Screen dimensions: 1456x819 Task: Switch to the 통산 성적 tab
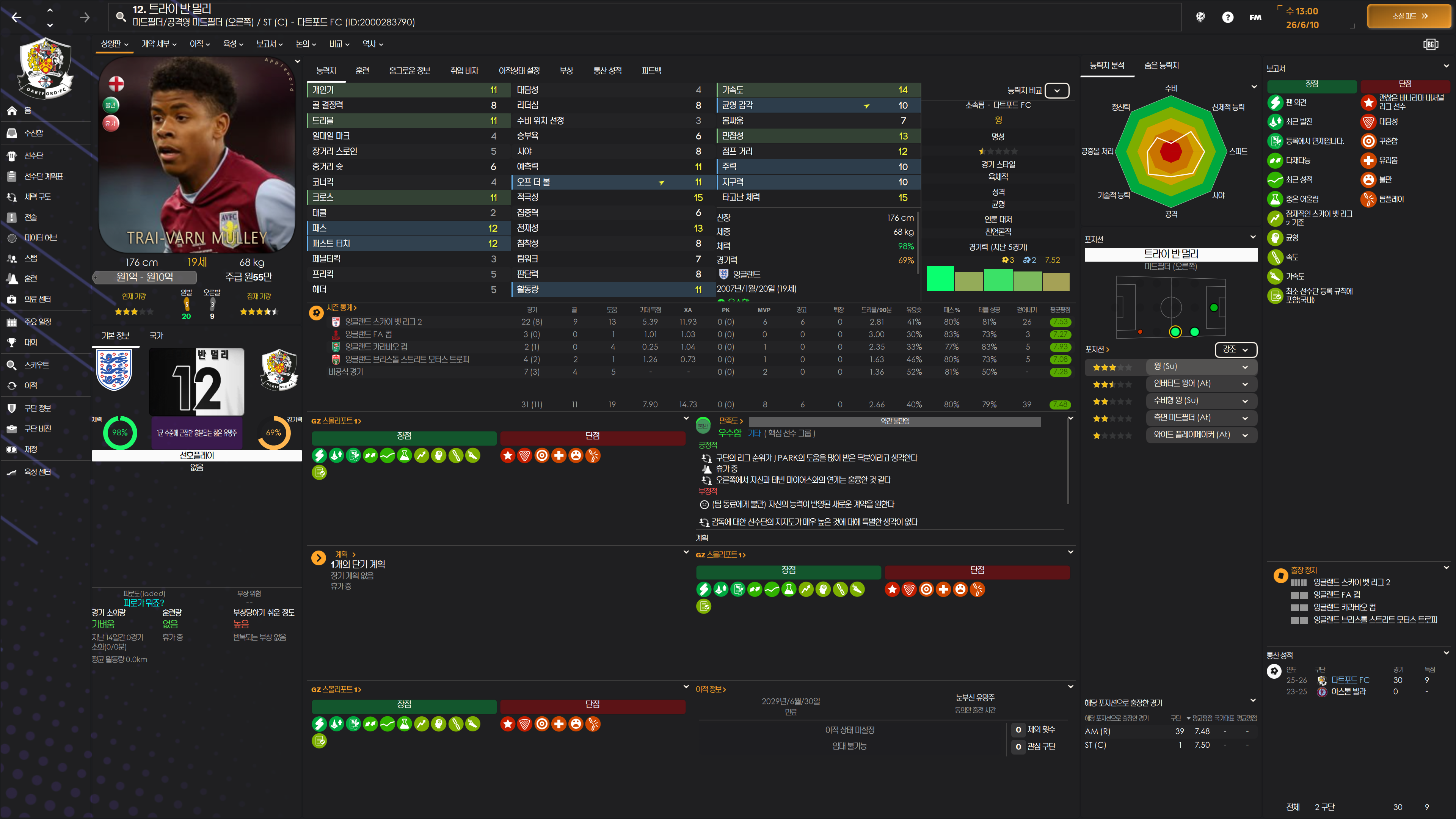[607, 71]
